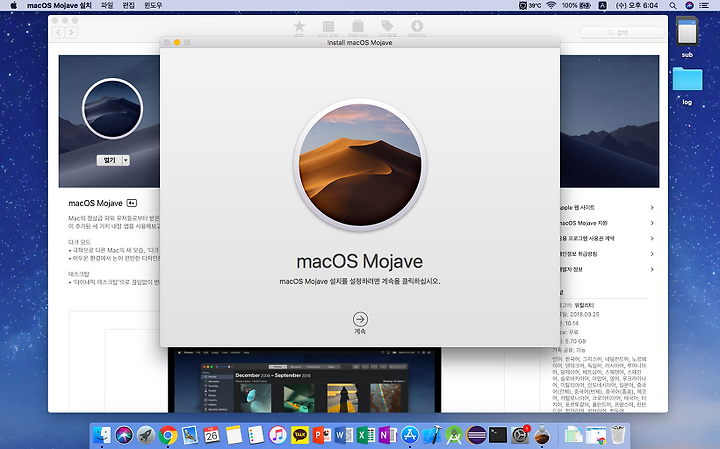Open Notes from the Dock
This screenshot has width=720, height=449.
(x=234, y=434)
